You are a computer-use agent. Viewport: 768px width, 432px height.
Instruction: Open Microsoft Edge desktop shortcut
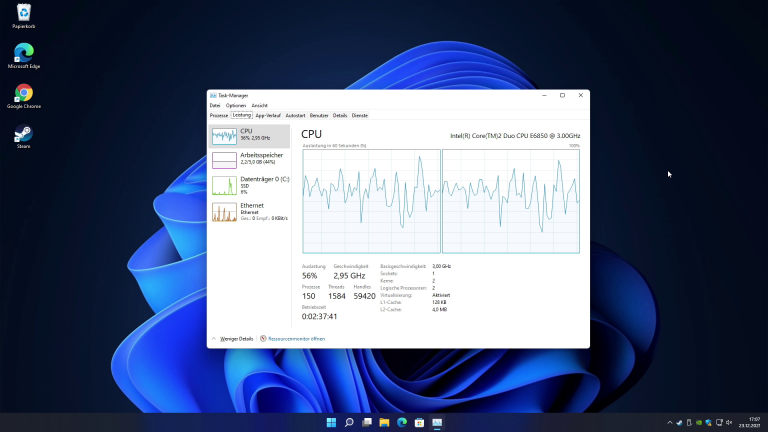tap(23, 54)
